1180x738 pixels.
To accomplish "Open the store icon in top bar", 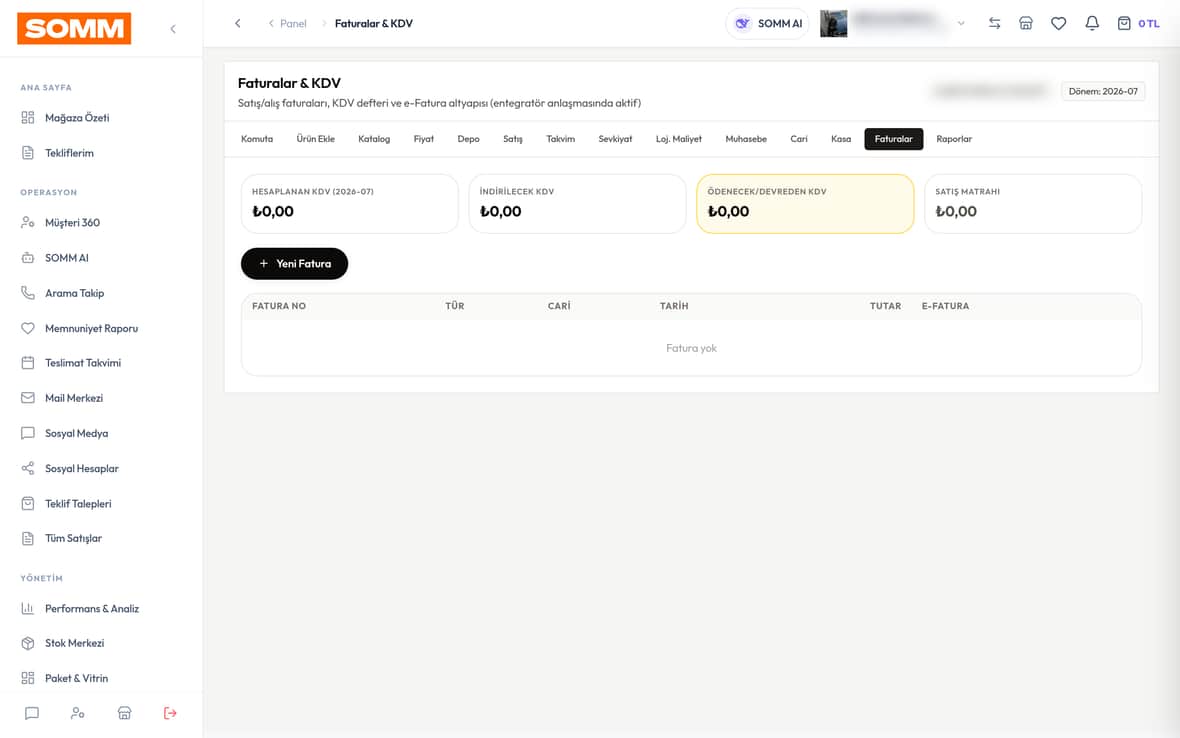I will pyautogui.click(x=1026, y=23).
